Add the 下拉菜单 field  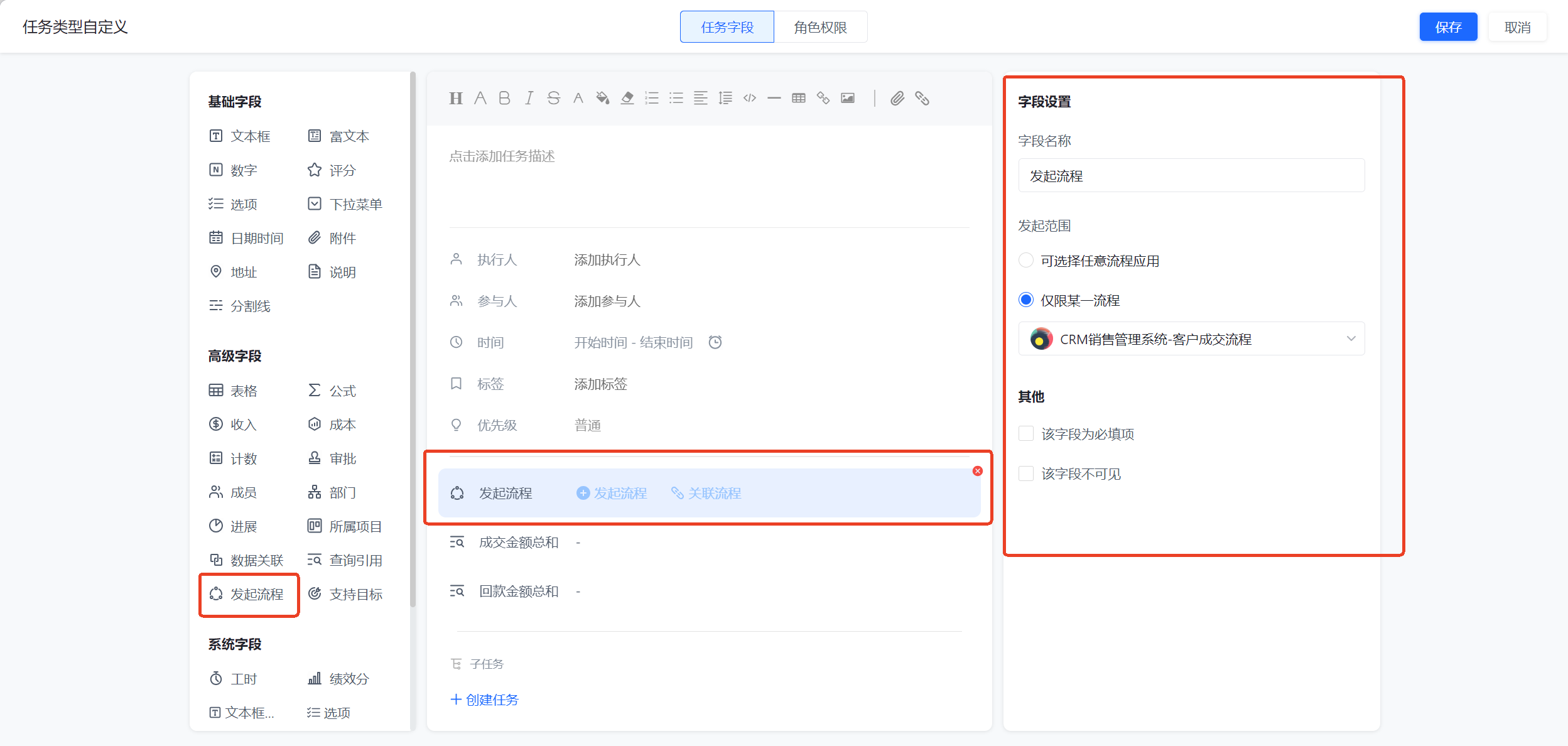[345, 204]
